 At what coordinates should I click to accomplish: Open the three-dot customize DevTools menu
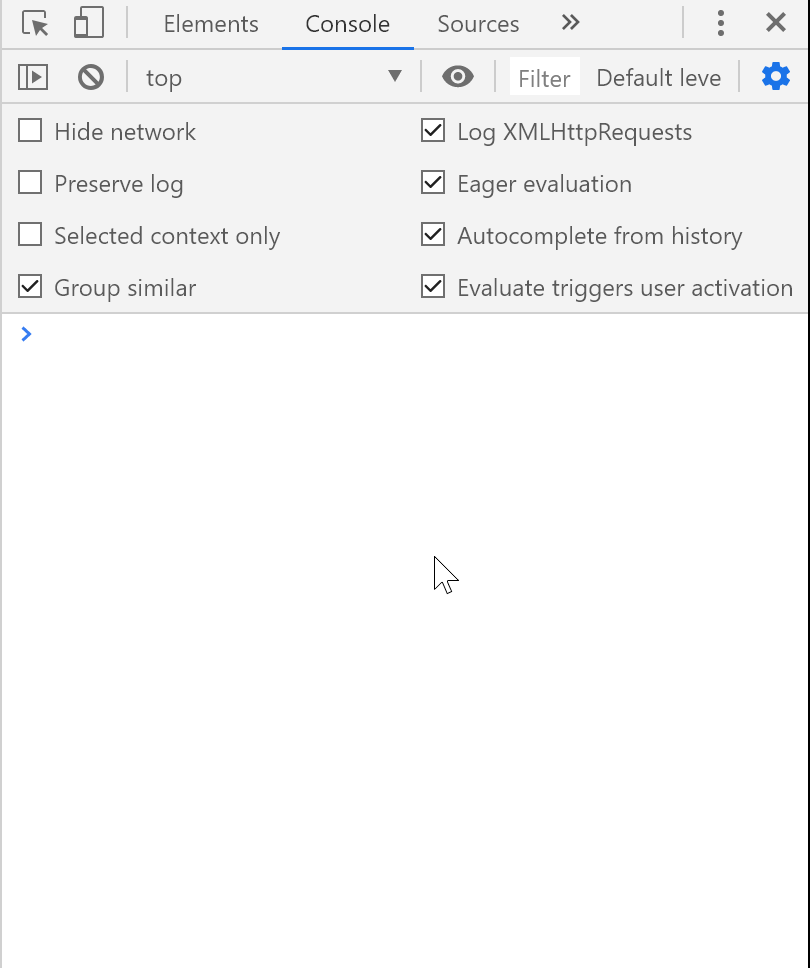click(x=721, y=24)
